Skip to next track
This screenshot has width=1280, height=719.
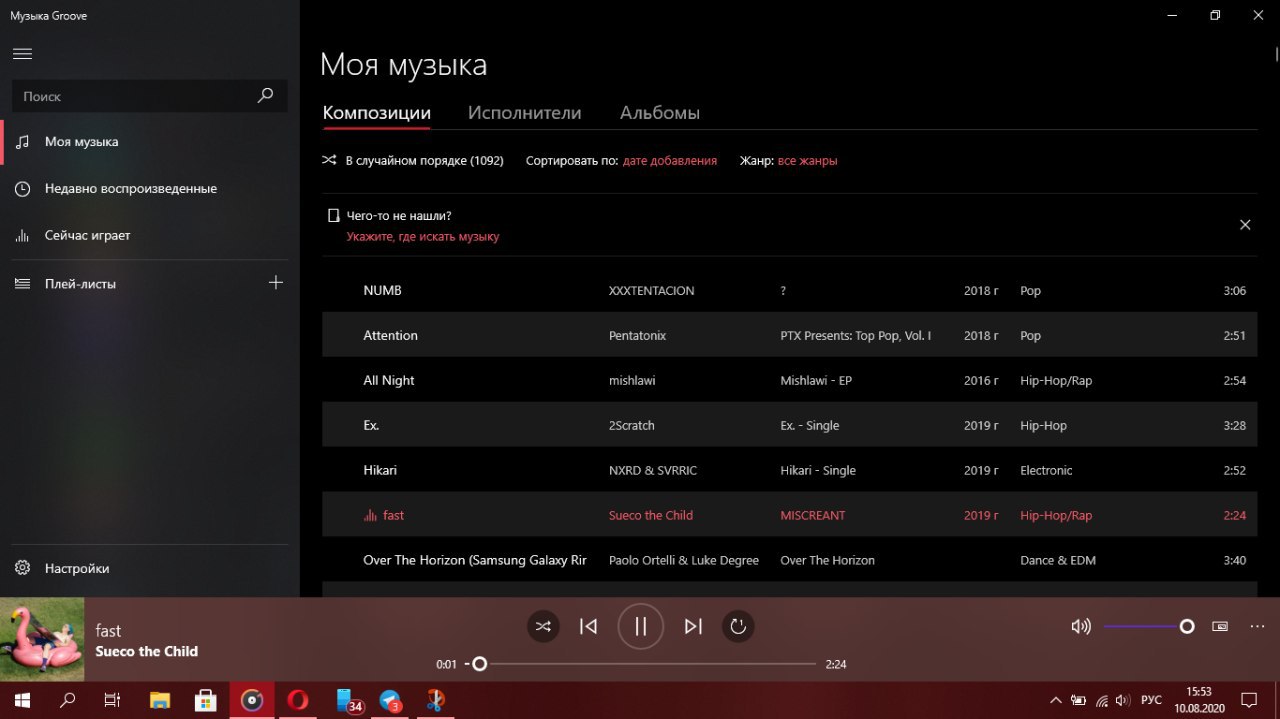click(693, 627)
